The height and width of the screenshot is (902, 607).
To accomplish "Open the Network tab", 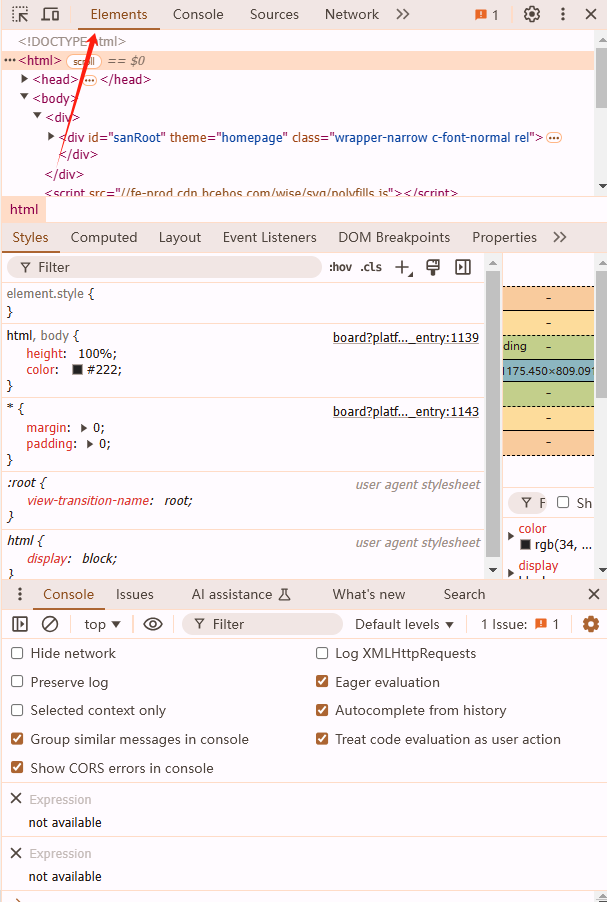I will coord(352,15).
